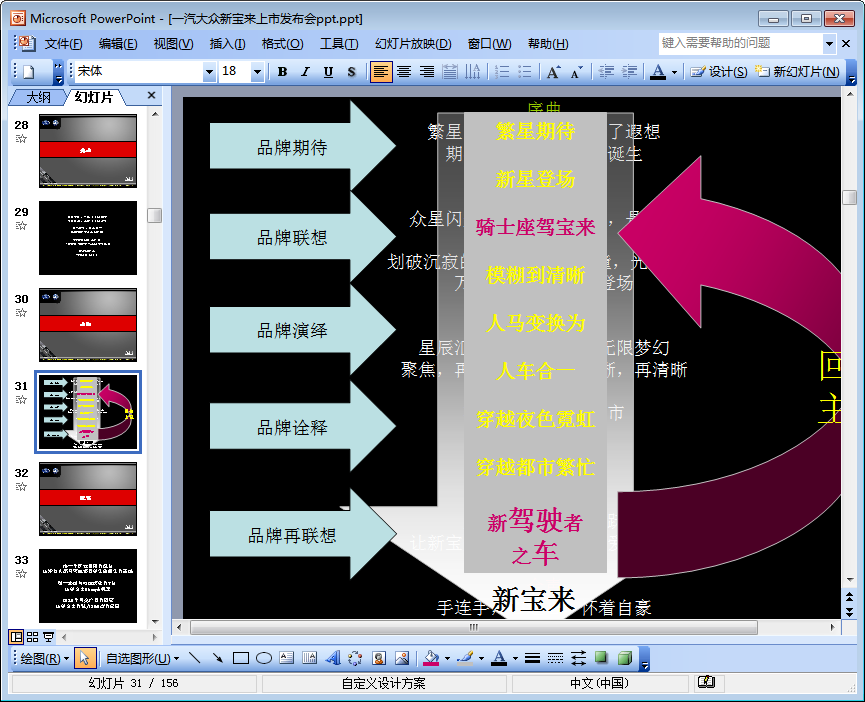The width and height of the screenshot is (865, 702).
Task: Toggle text shadow
Action: click(x=351, y=72)
